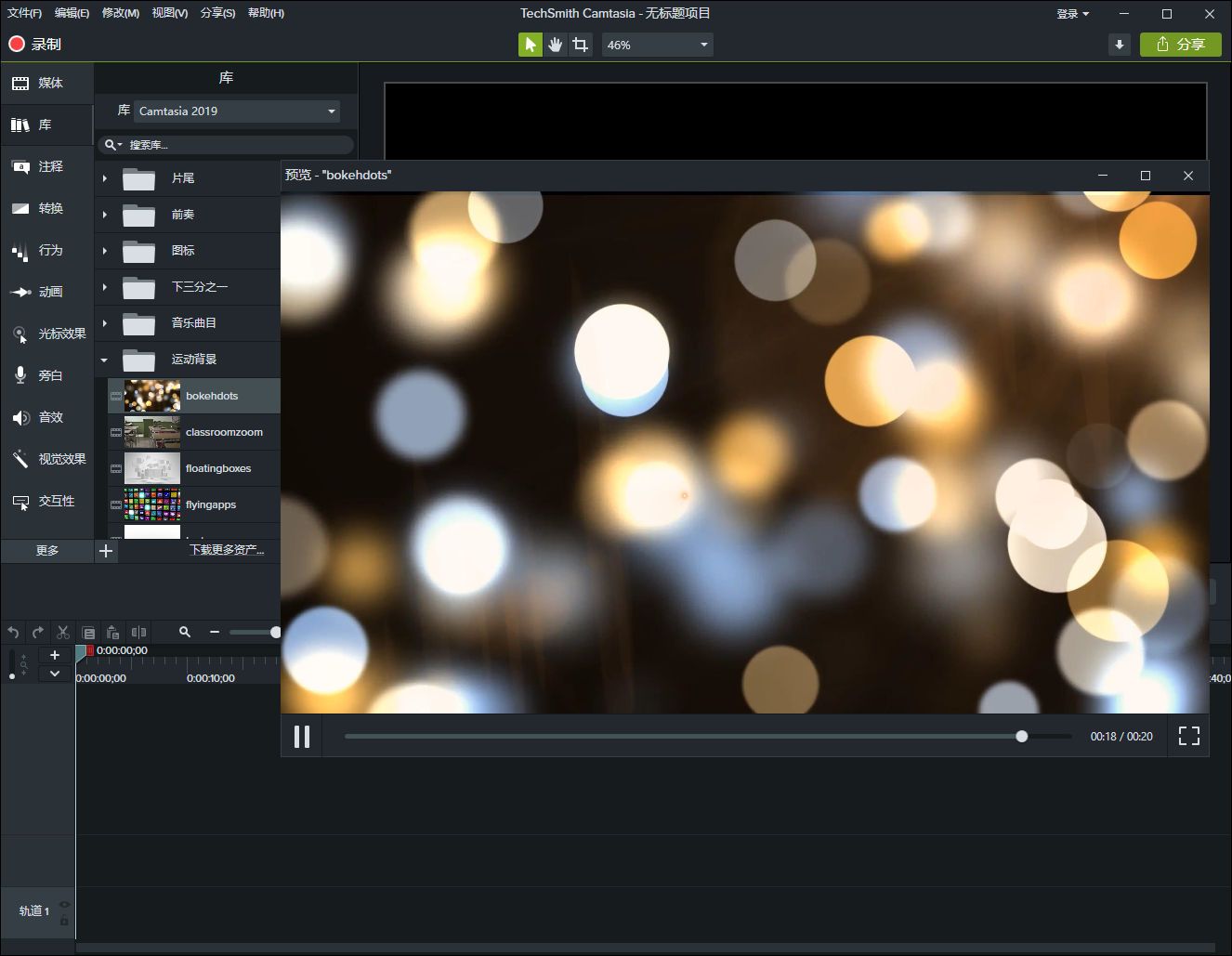
Task: Expand the 音乐曲目 folder
Action: click(104, 323)
